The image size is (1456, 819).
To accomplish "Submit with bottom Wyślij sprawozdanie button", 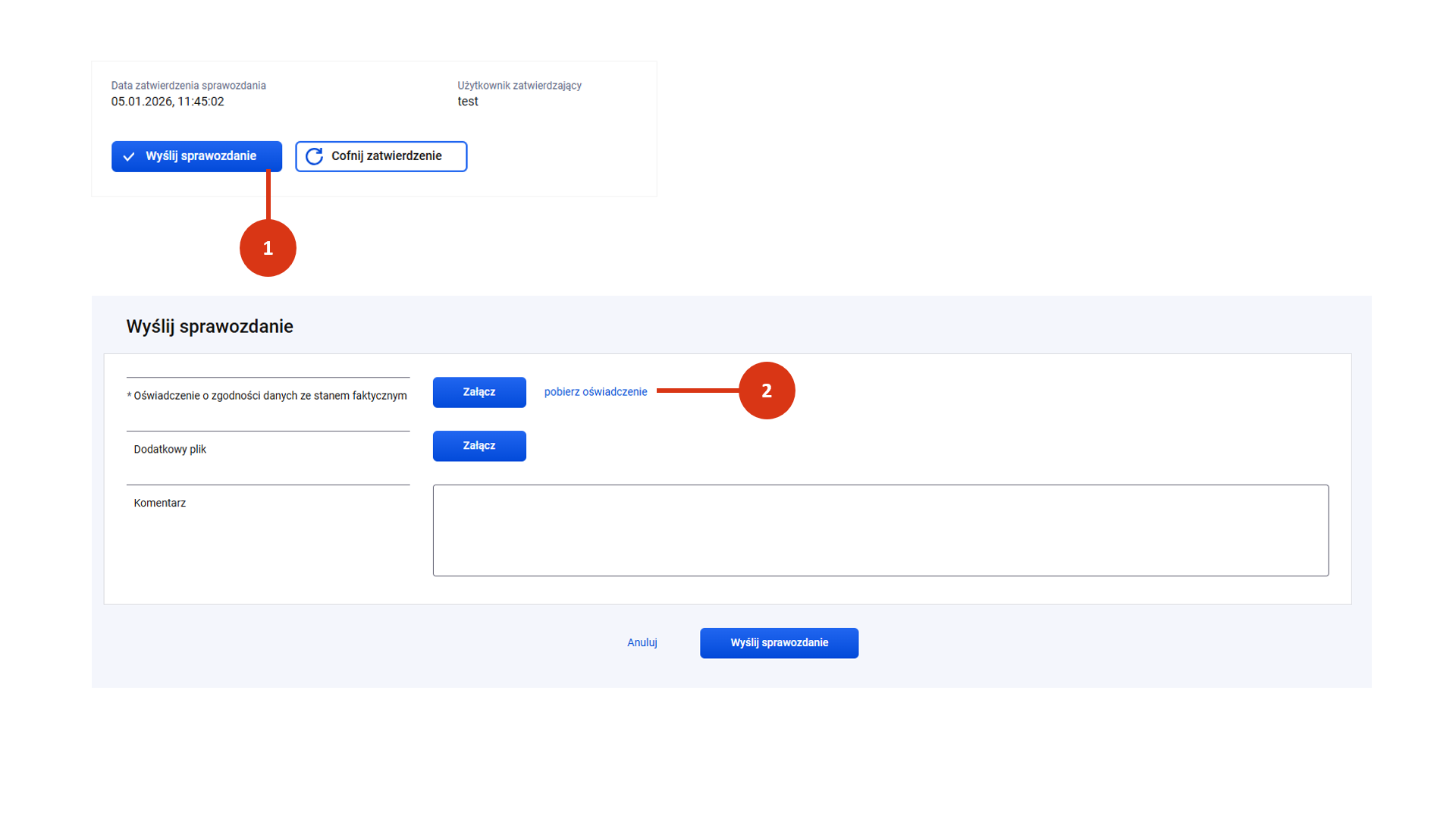I will [x=779, y=642].
